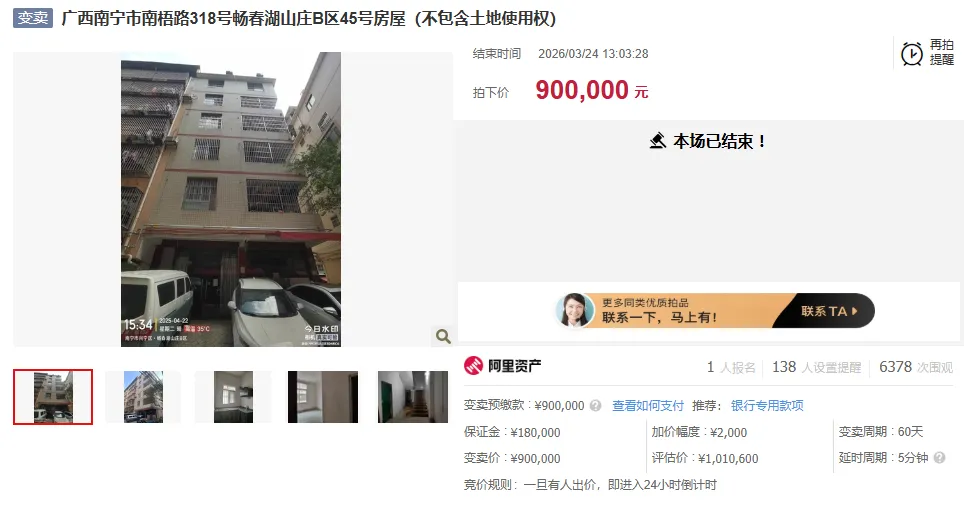Click the magnifier zoom icon on photo

[x=443, y=336]
